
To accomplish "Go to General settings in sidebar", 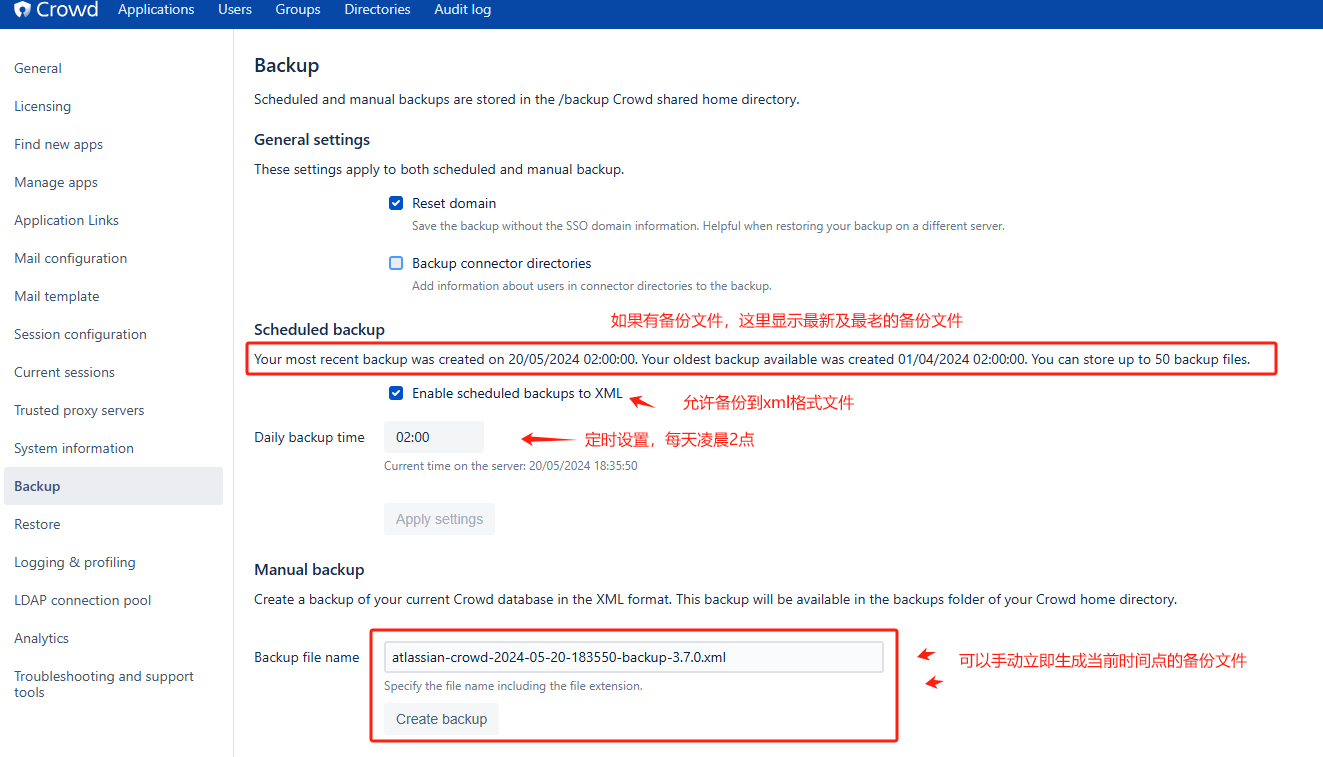I will click(38, 68).
